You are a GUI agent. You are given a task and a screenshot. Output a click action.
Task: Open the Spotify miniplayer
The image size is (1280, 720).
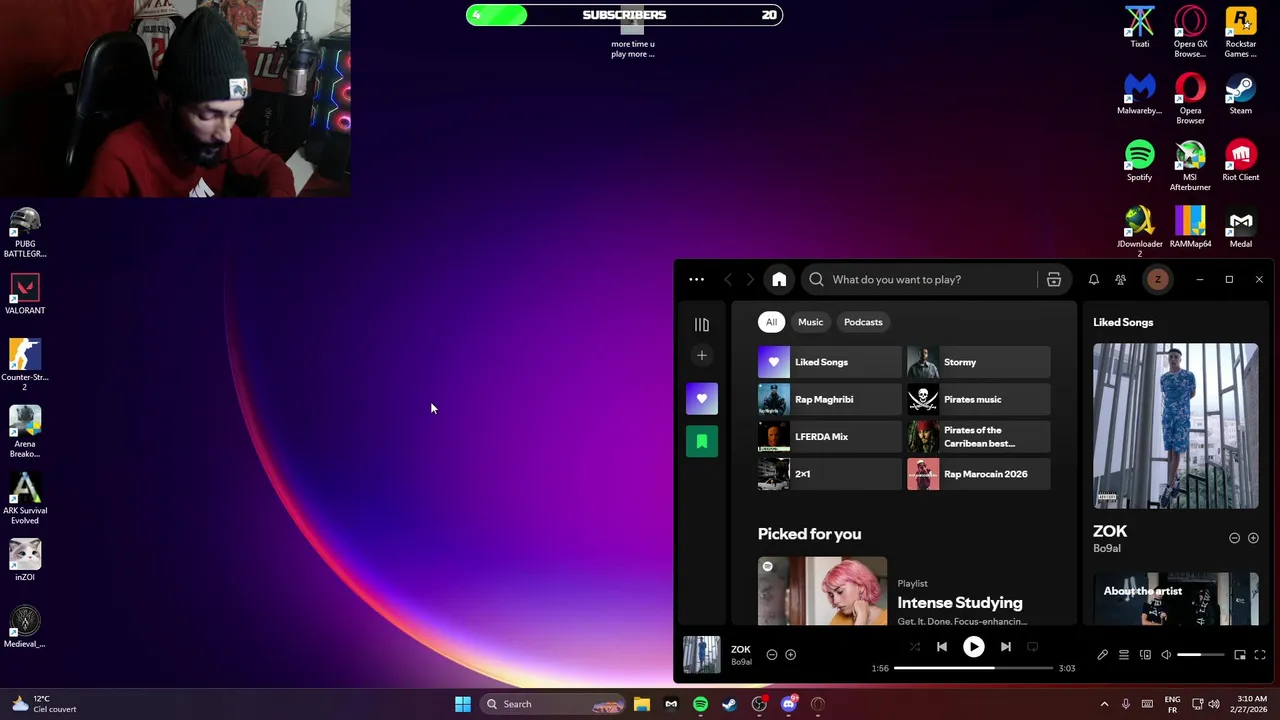(1240, 655)
